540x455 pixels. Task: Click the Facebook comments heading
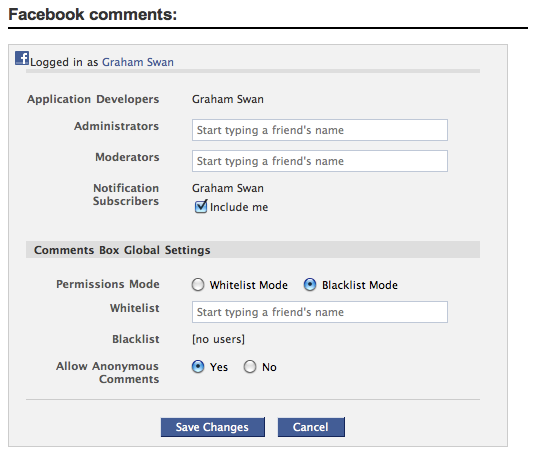[x=93, y=14]
